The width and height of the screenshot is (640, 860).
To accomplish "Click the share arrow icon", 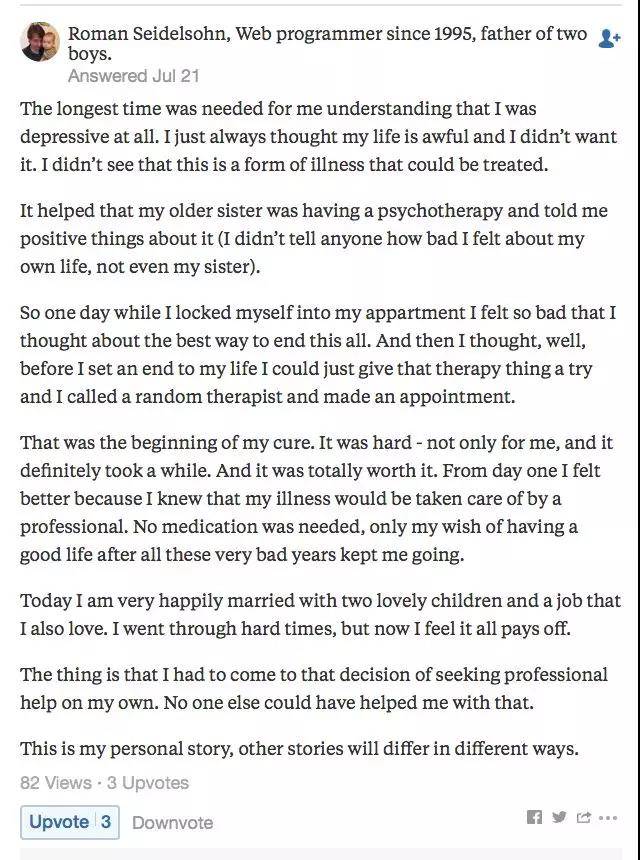I will [584, 817].
